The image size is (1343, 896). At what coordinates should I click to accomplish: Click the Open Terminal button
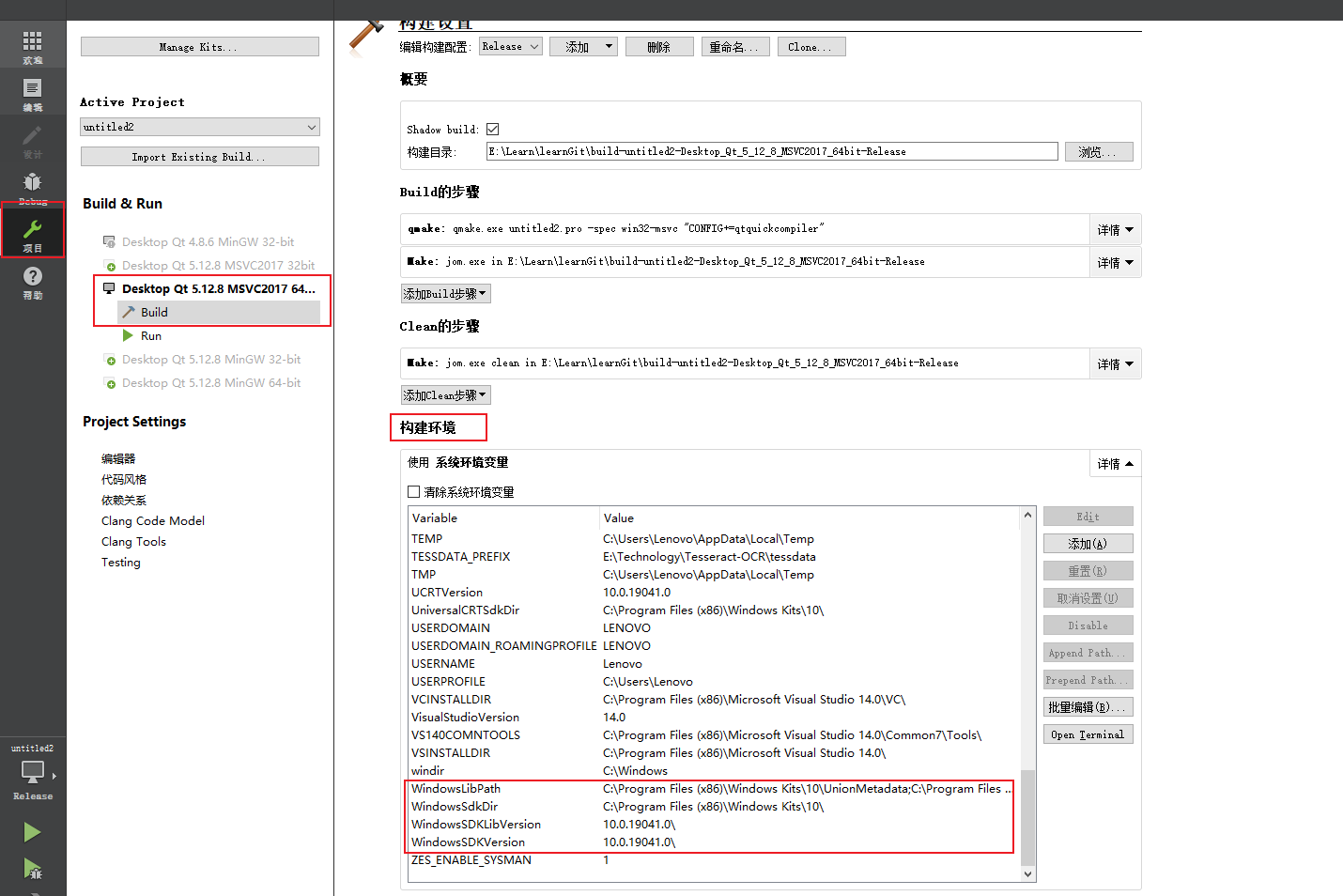pos(1088,734)
